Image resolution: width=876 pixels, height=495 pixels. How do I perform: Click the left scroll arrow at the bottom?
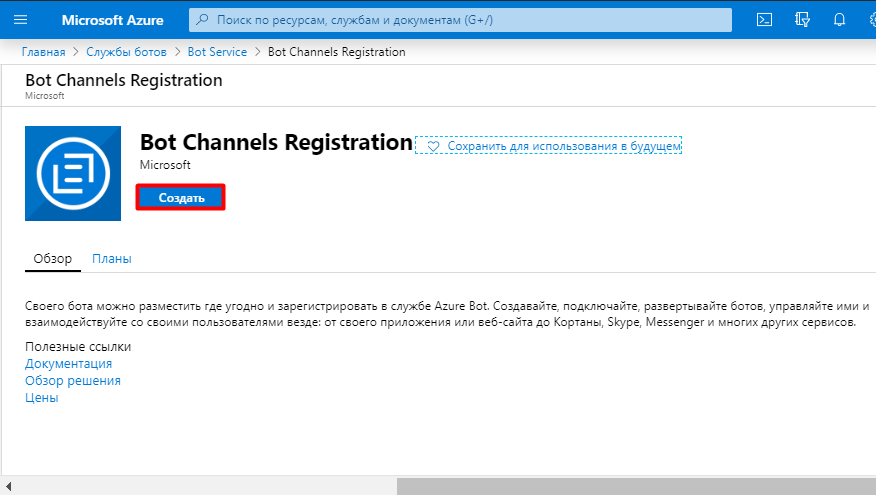(8, 487)
